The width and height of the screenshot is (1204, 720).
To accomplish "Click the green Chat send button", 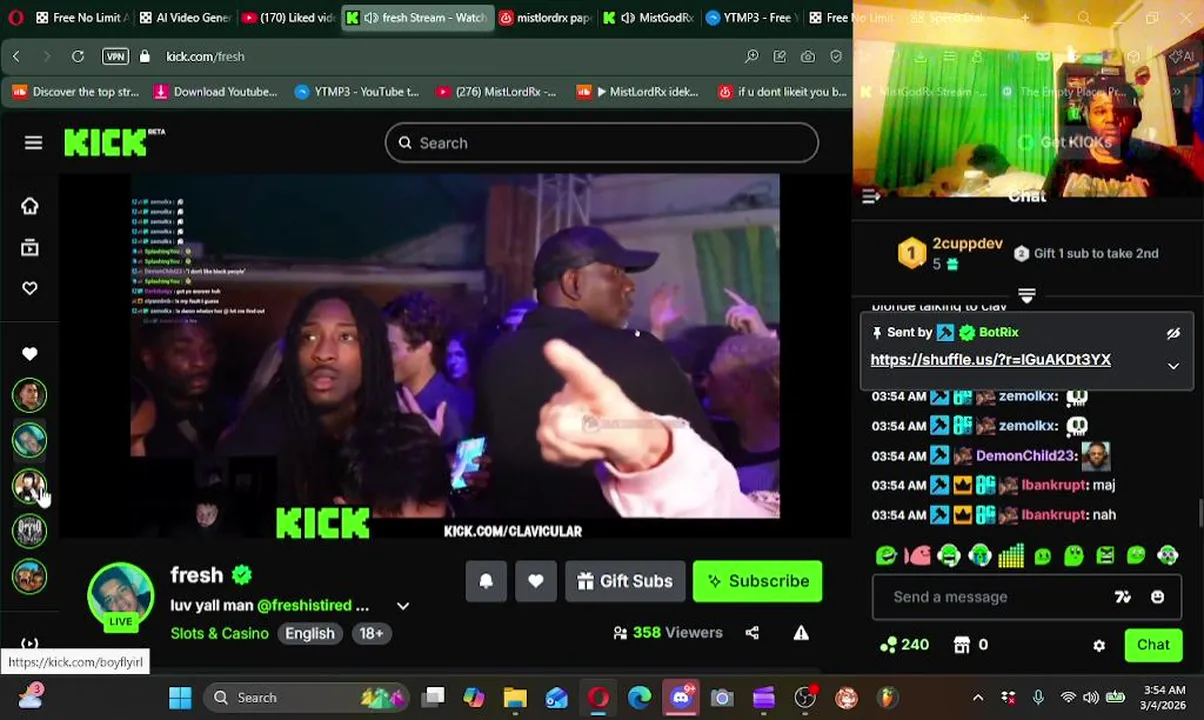I will [x=1152, y=645].
